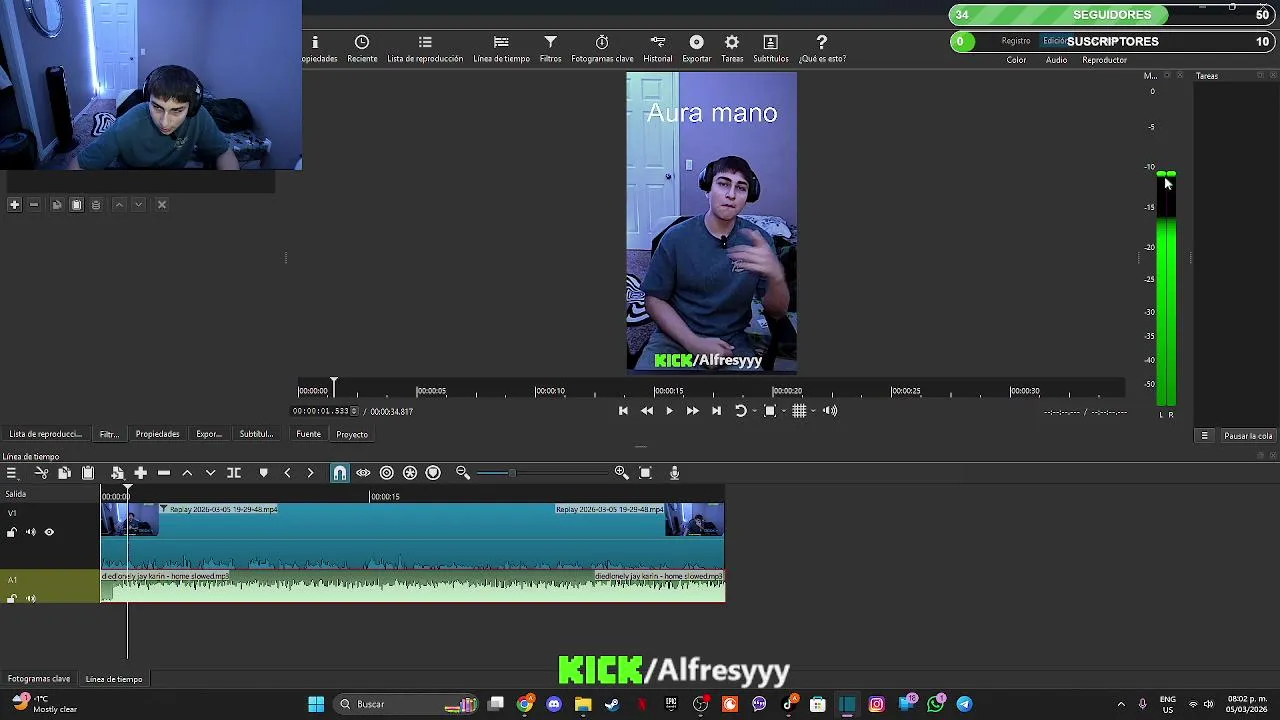Open the Propiedades panel tab
This screenshot has height=720, width=1280.
tap(158, 434)
